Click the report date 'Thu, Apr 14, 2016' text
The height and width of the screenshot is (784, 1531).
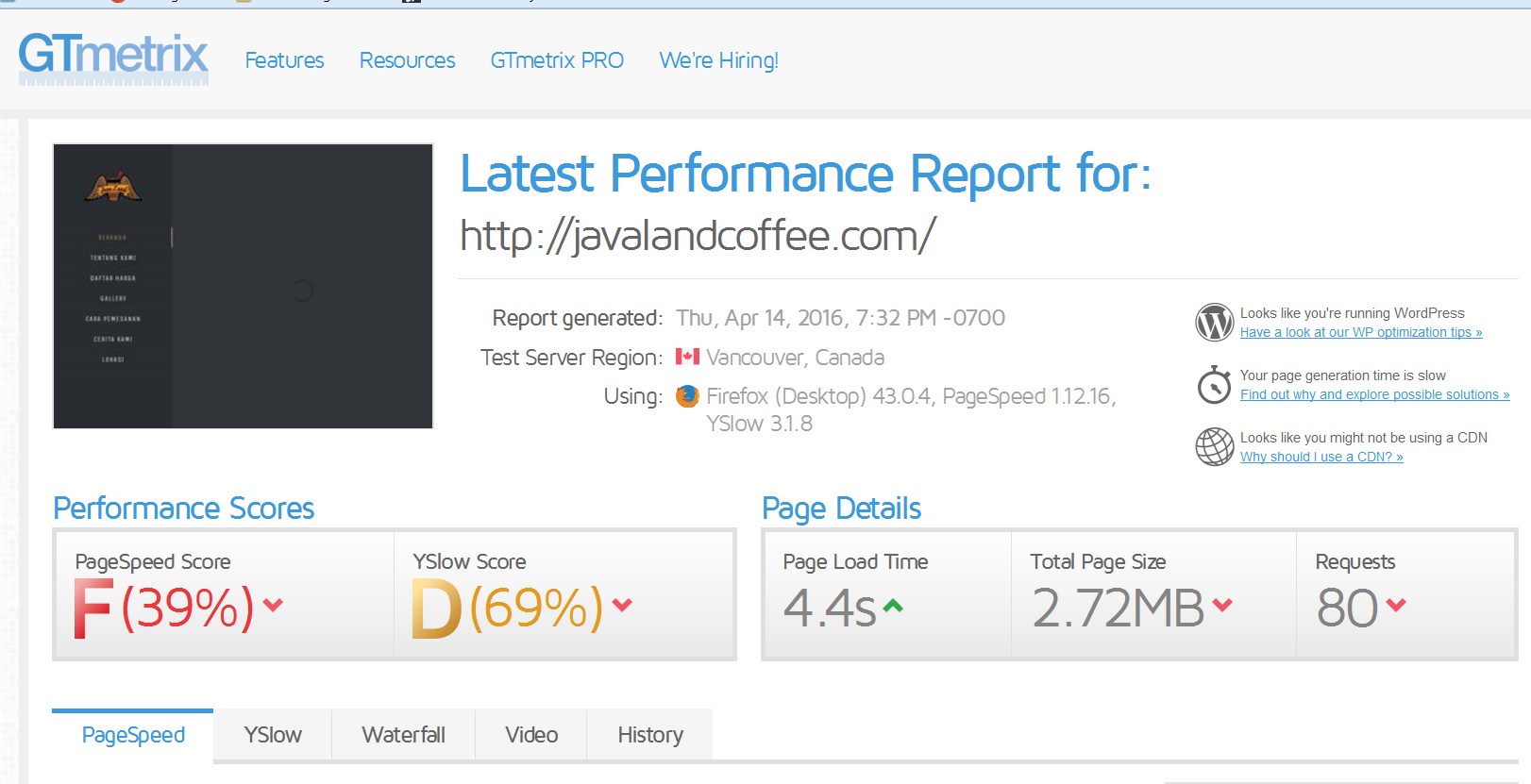761,318
